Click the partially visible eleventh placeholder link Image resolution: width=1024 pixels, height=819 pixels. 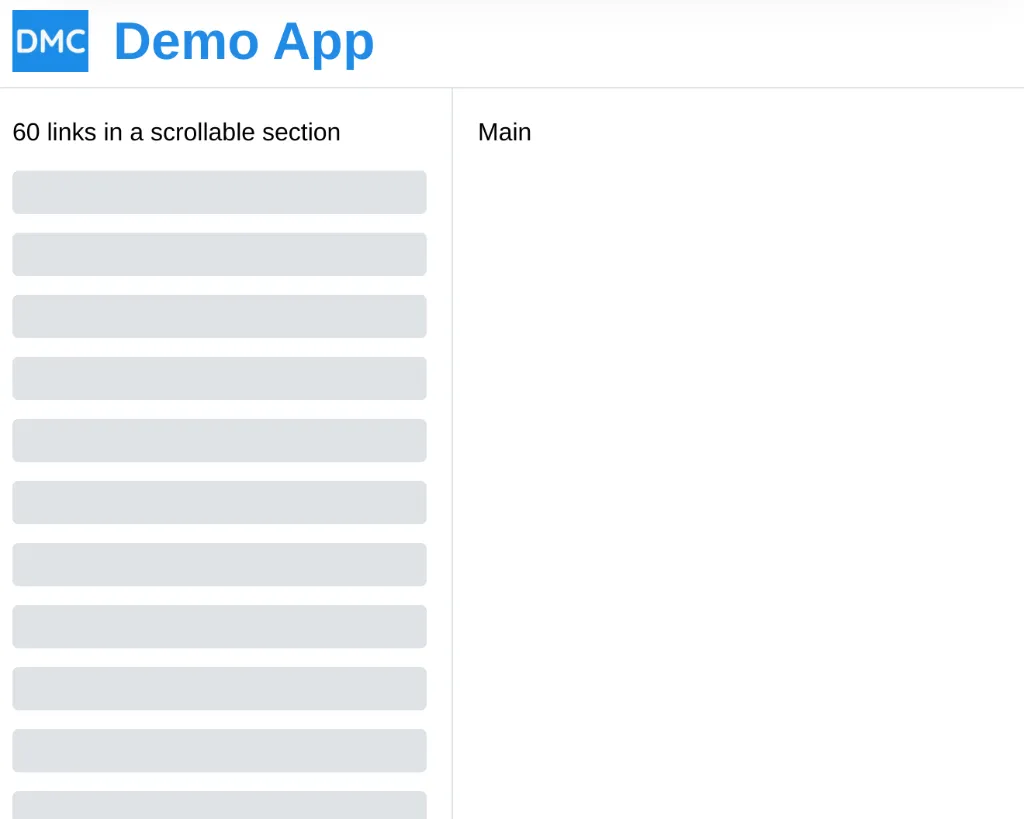click(219, 805)
